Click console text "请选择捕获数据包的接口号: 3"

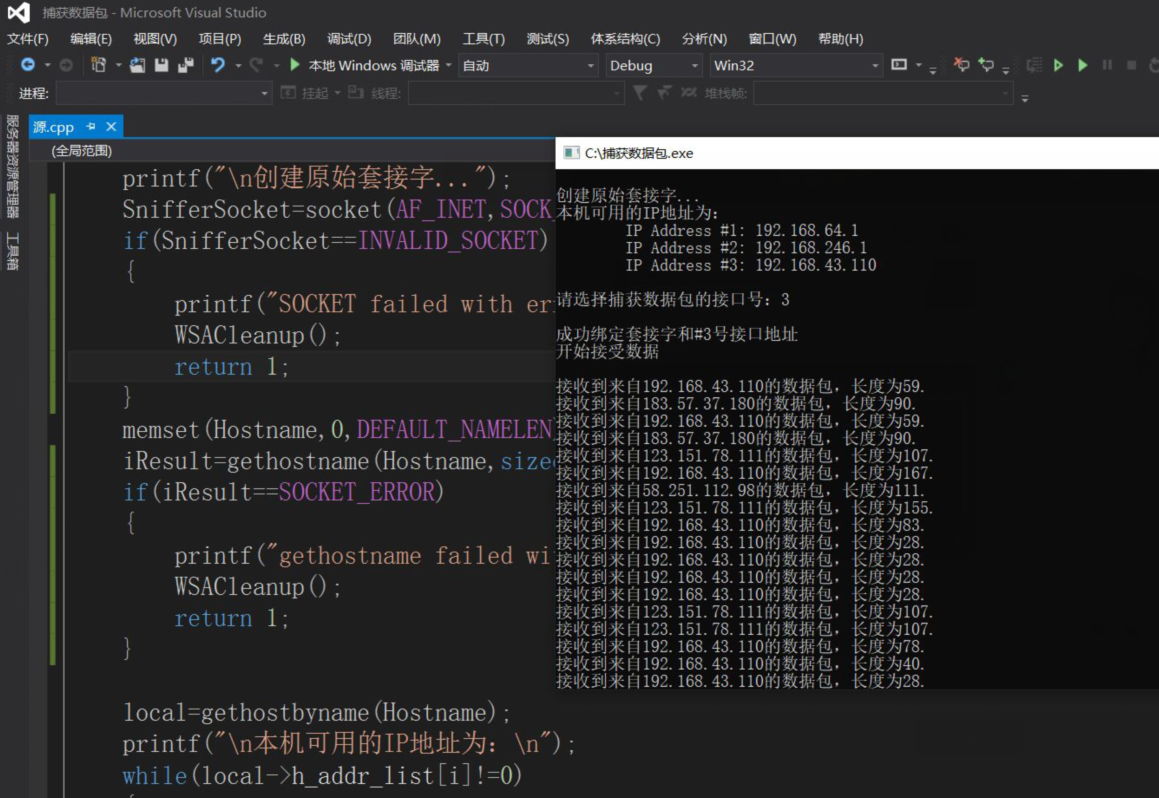(673, 299)
